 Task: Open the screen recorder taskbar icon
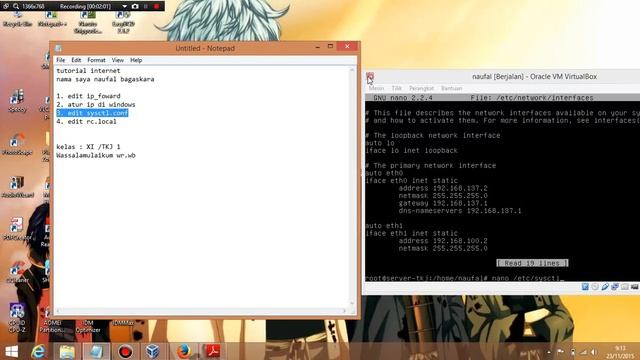125,351
